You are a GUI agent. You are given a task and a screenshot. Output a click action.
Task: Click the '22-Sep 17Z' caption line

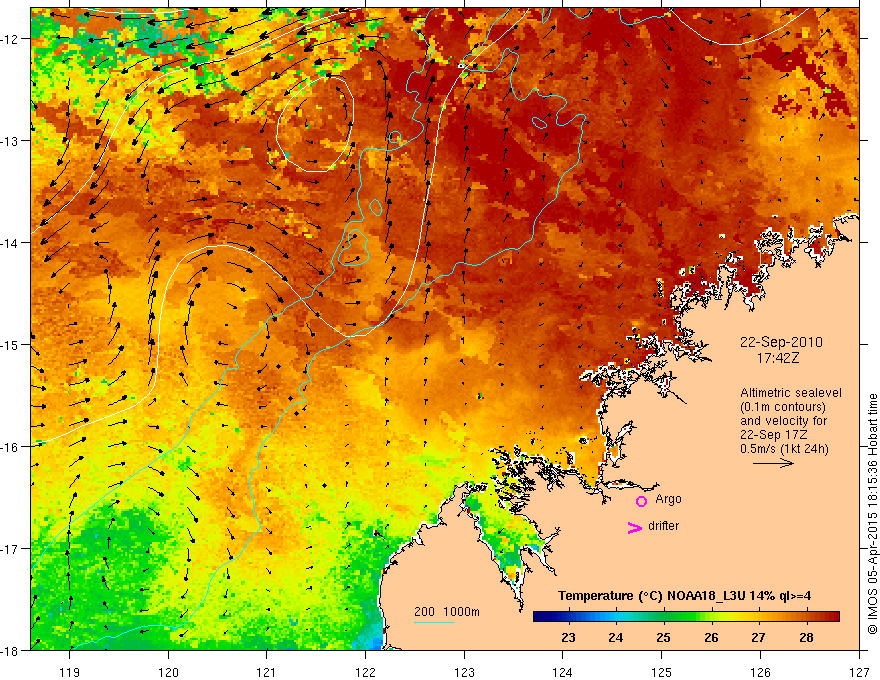(772, 435)
